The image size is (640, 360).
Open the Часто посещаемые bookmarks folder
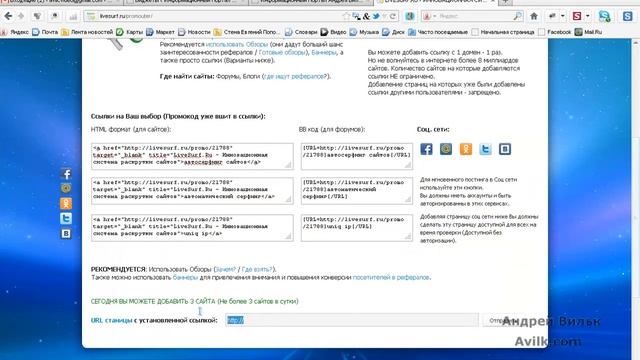click(x=438, y=32)
